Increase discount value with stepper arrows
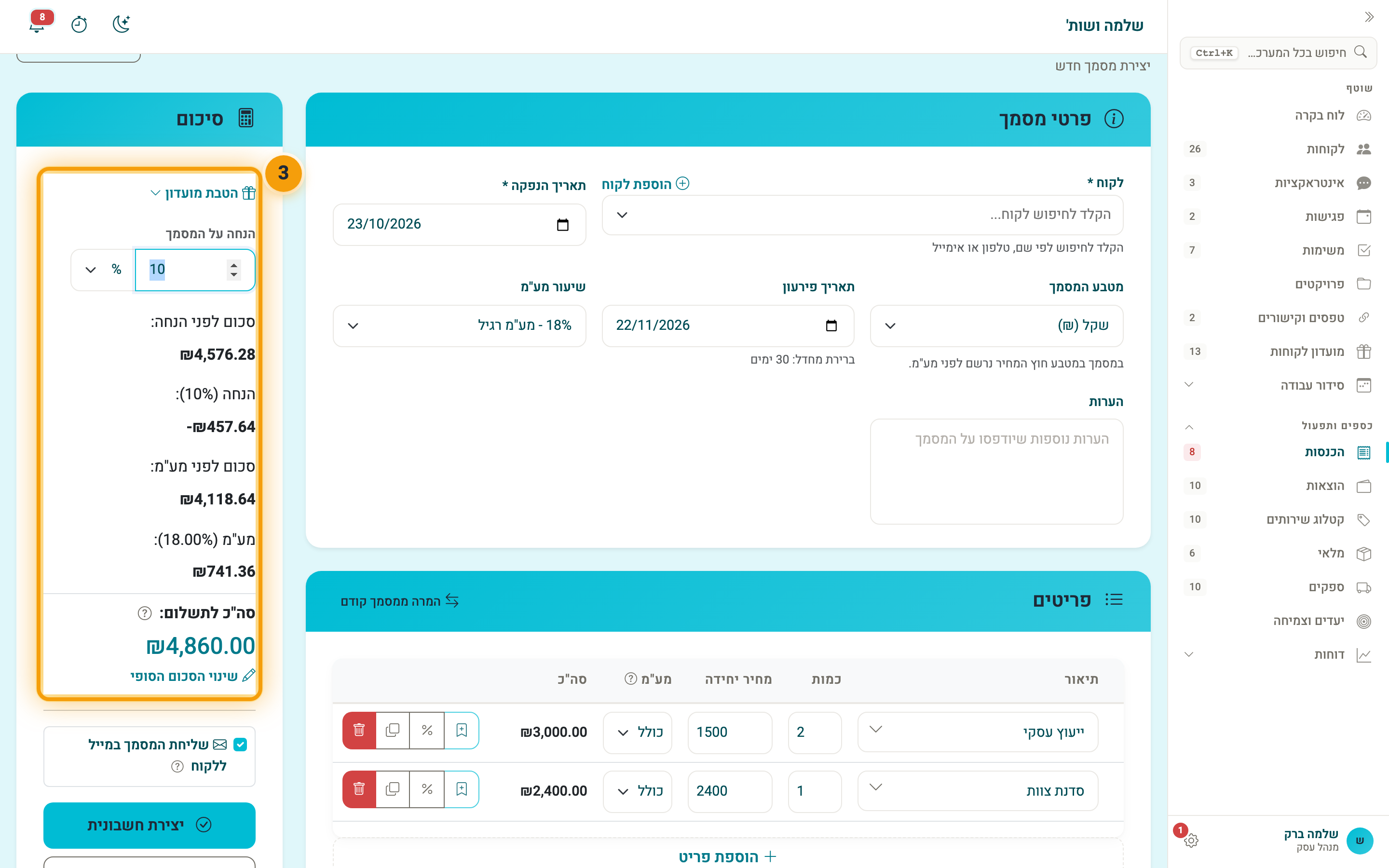The image size is (1389, 868). click(x=233, y=264)
